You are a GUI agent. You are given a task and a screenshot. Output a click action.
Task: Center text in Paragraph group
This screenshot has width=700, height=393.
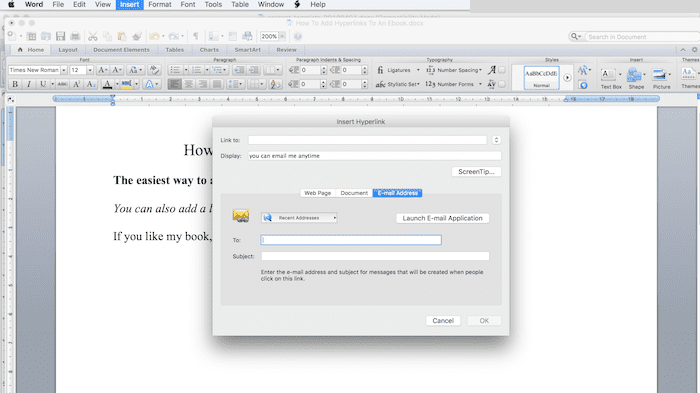click(x=188, y=84)
